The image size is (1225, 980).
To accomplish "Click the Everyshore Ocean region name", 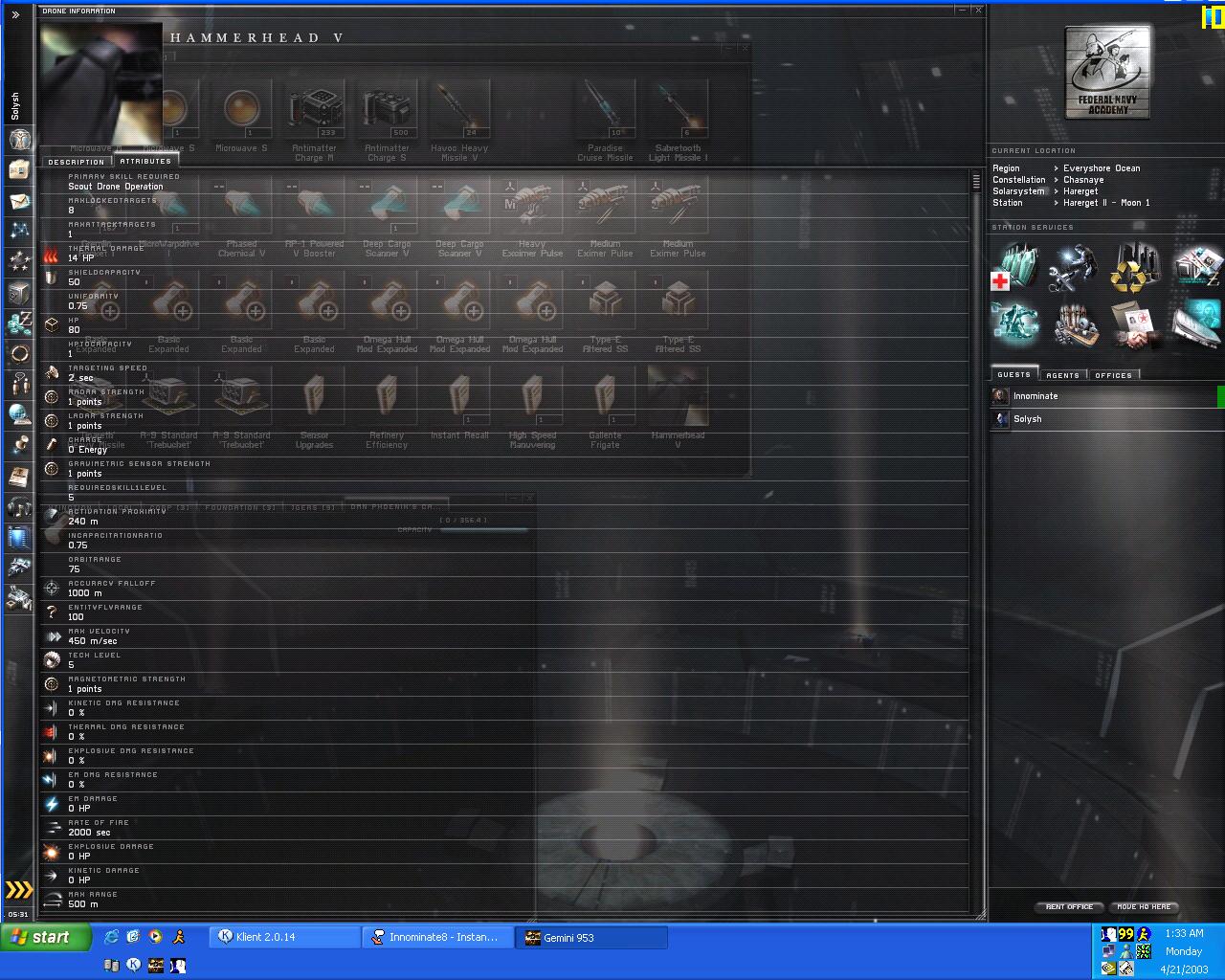I will click(1102, 168).
